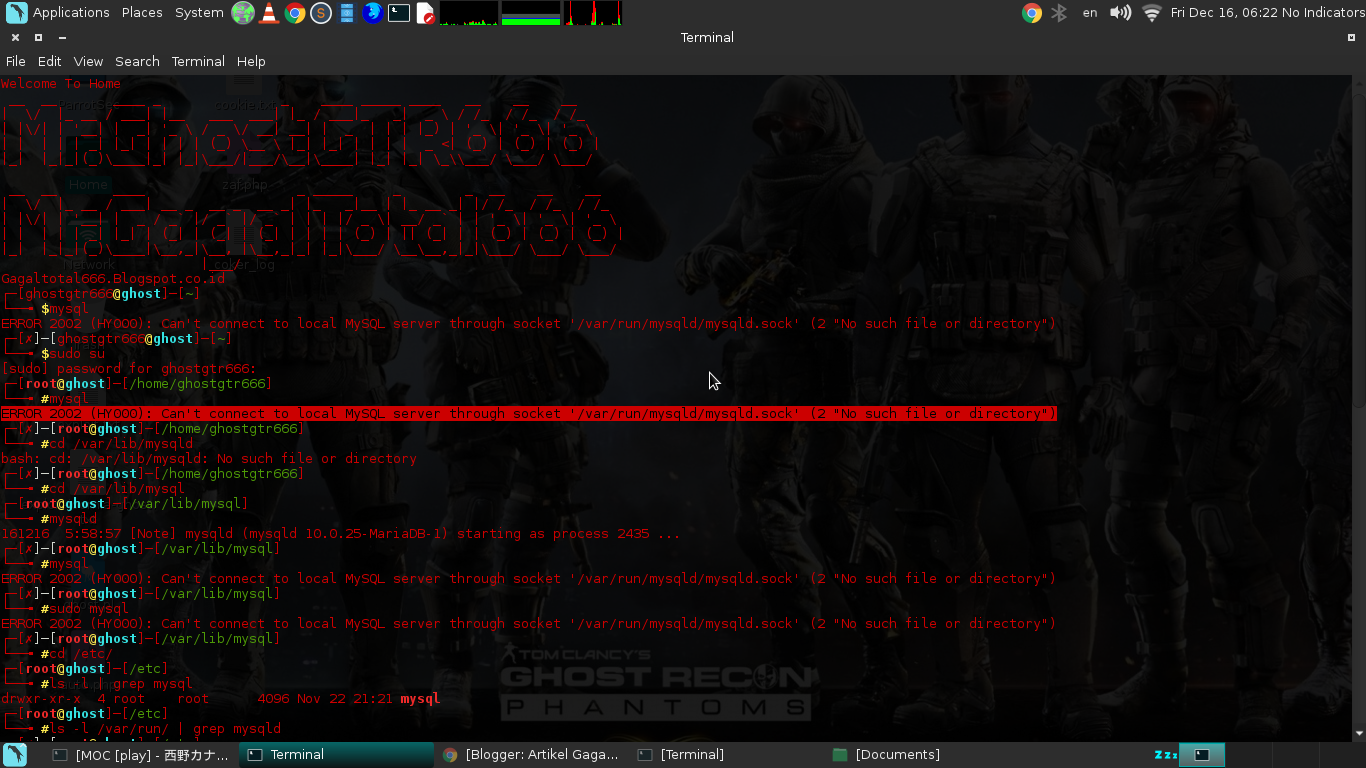1366x768 pixels.
Task: Click the 'ls -l /var/run/ | grep mysqld' command
Action: click(165, 729)
